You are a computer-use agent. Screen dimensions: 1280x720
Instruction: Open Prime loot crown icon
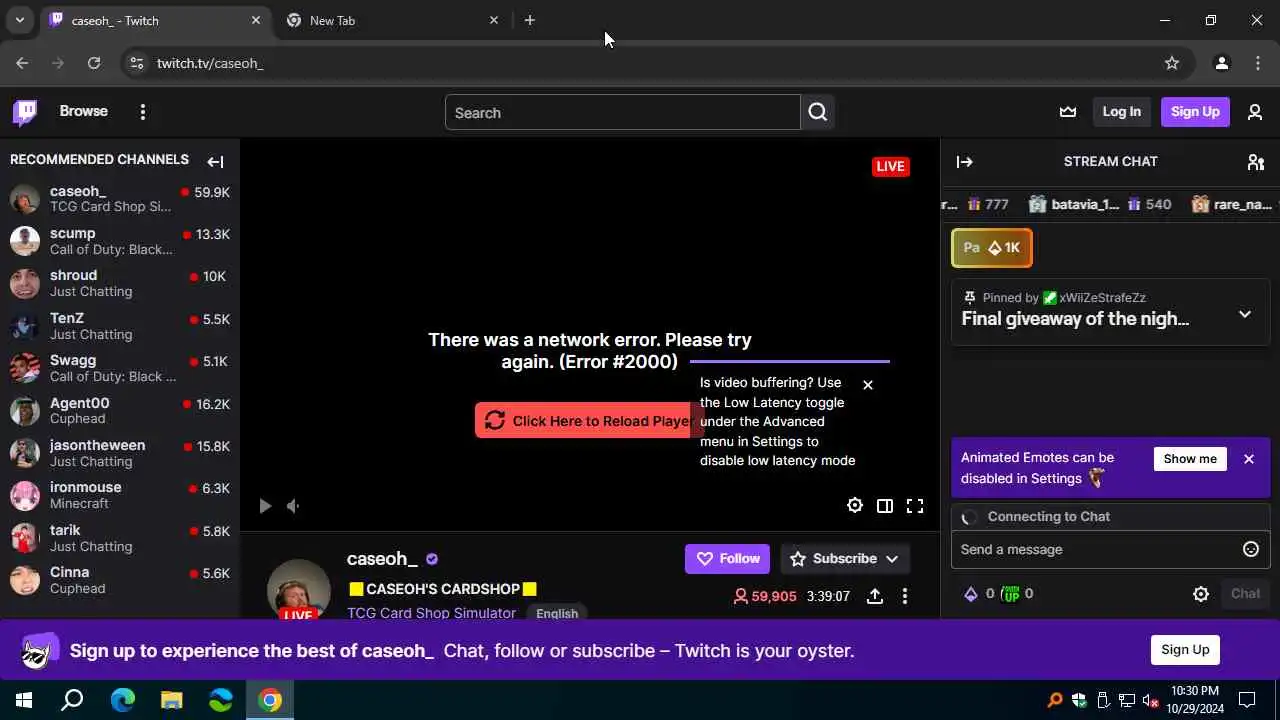(1068, 112)
